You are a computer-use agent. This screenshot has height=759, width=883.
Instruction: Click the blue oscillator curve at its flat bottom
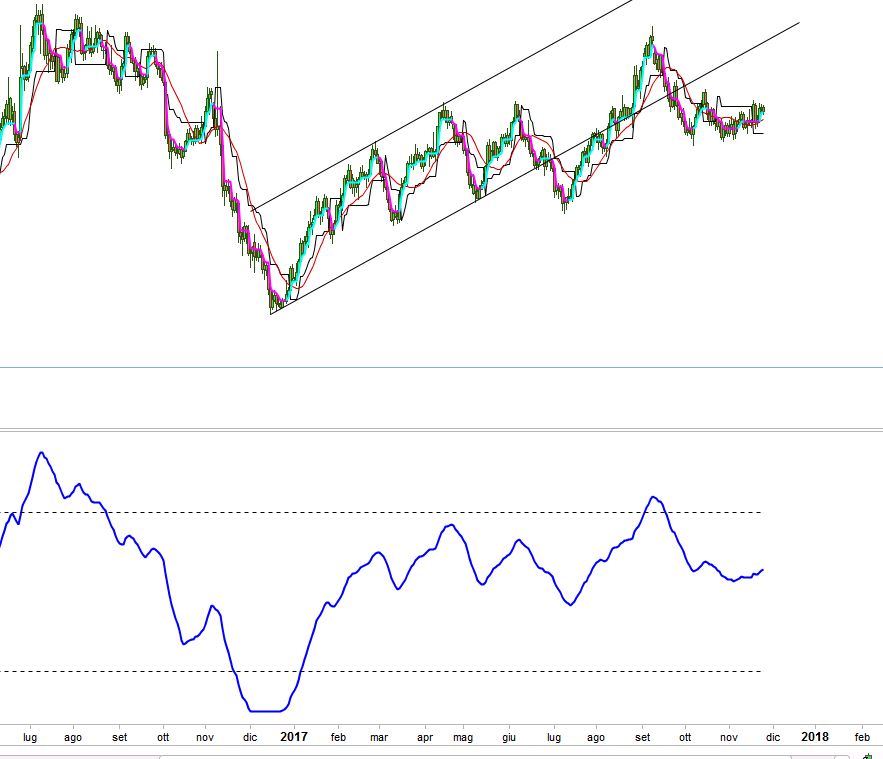pos(265,711)
